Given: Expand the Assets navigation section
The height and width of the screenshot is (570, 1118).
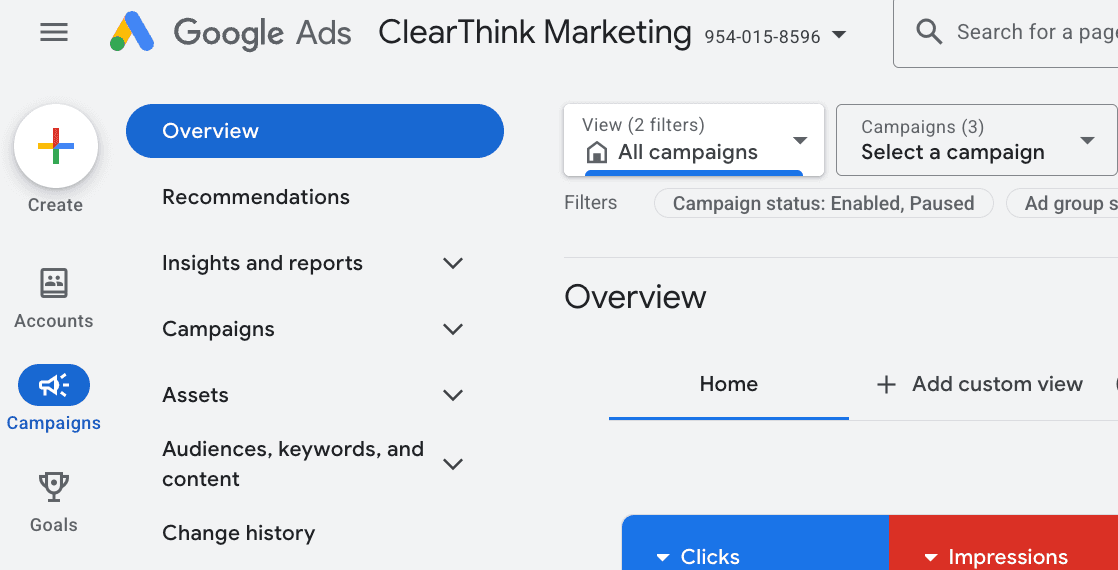Looking at the screenshot, I should point(453,395).
